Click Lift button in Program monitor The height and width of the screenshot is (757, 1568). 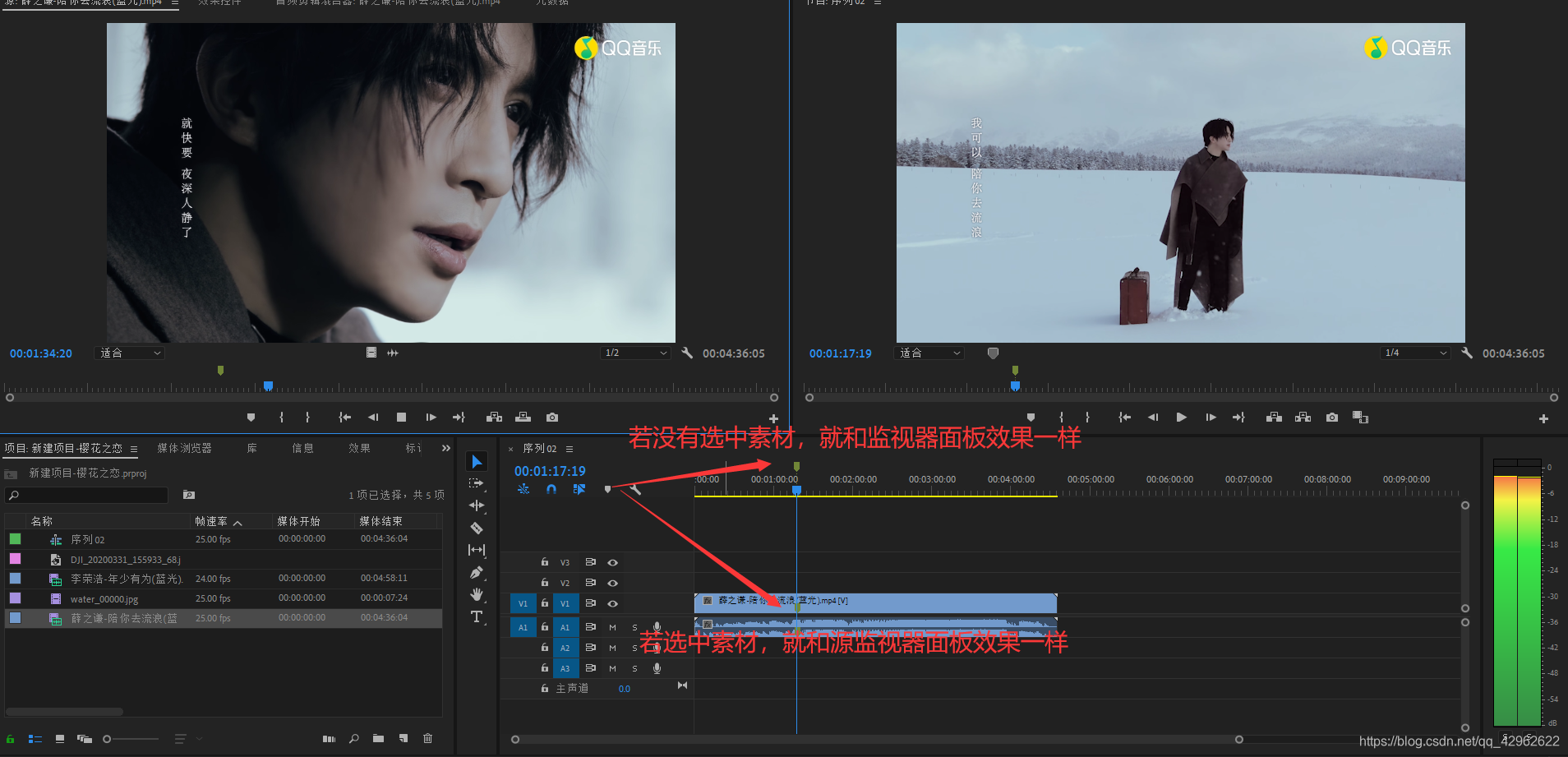pyautogui.click(x=1274, y=418)
